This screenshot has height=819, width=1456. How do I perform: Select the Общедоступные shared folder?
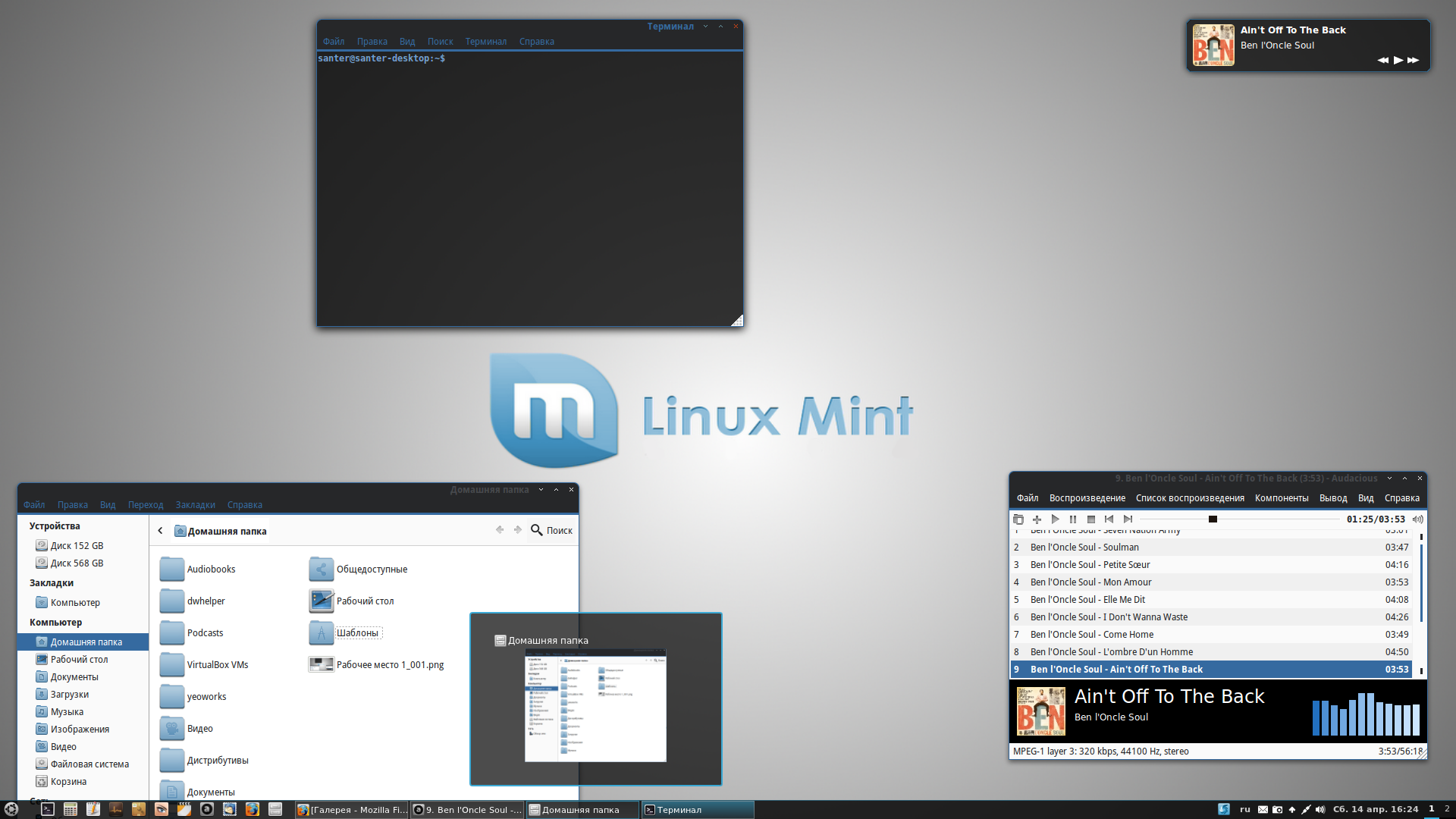[358, 570]
